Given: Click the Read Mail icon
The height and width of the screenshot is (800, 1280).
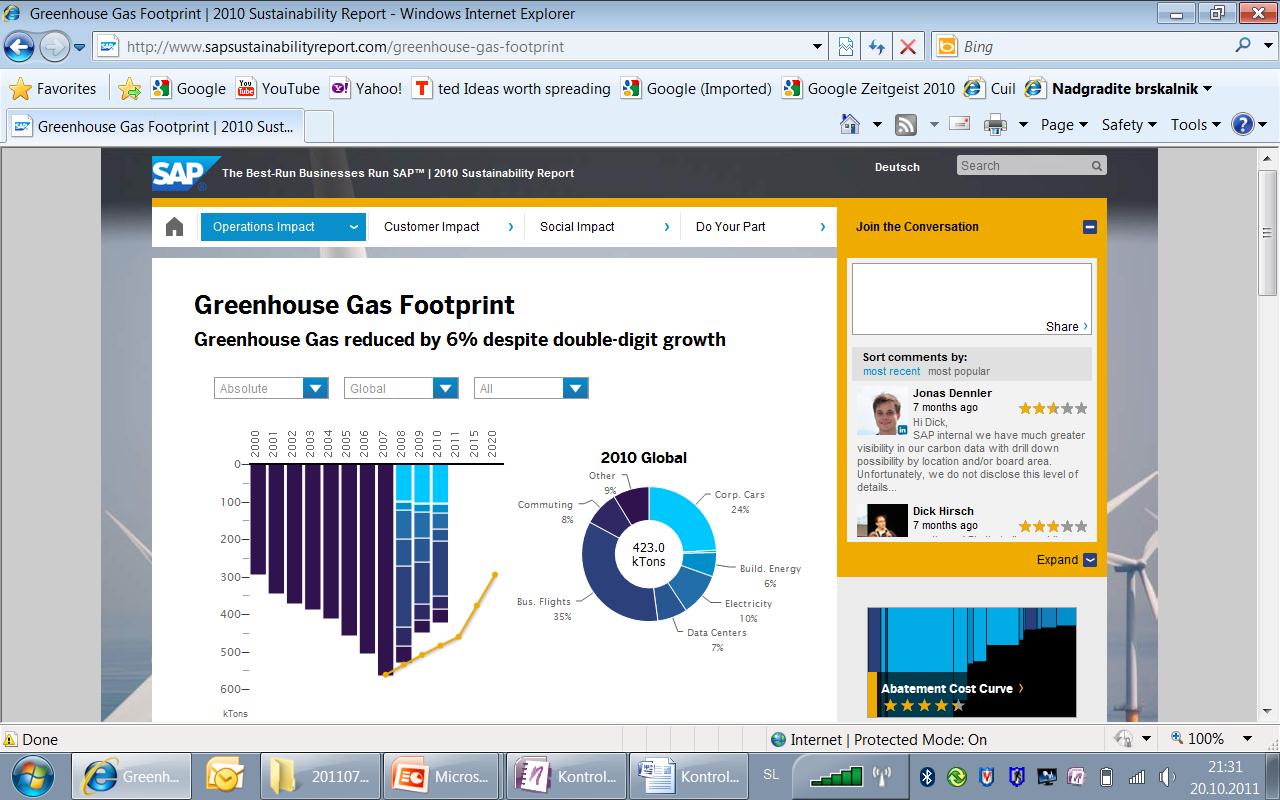Looking at the screenshot, I should pyautogui.click(x=960, y=124).
